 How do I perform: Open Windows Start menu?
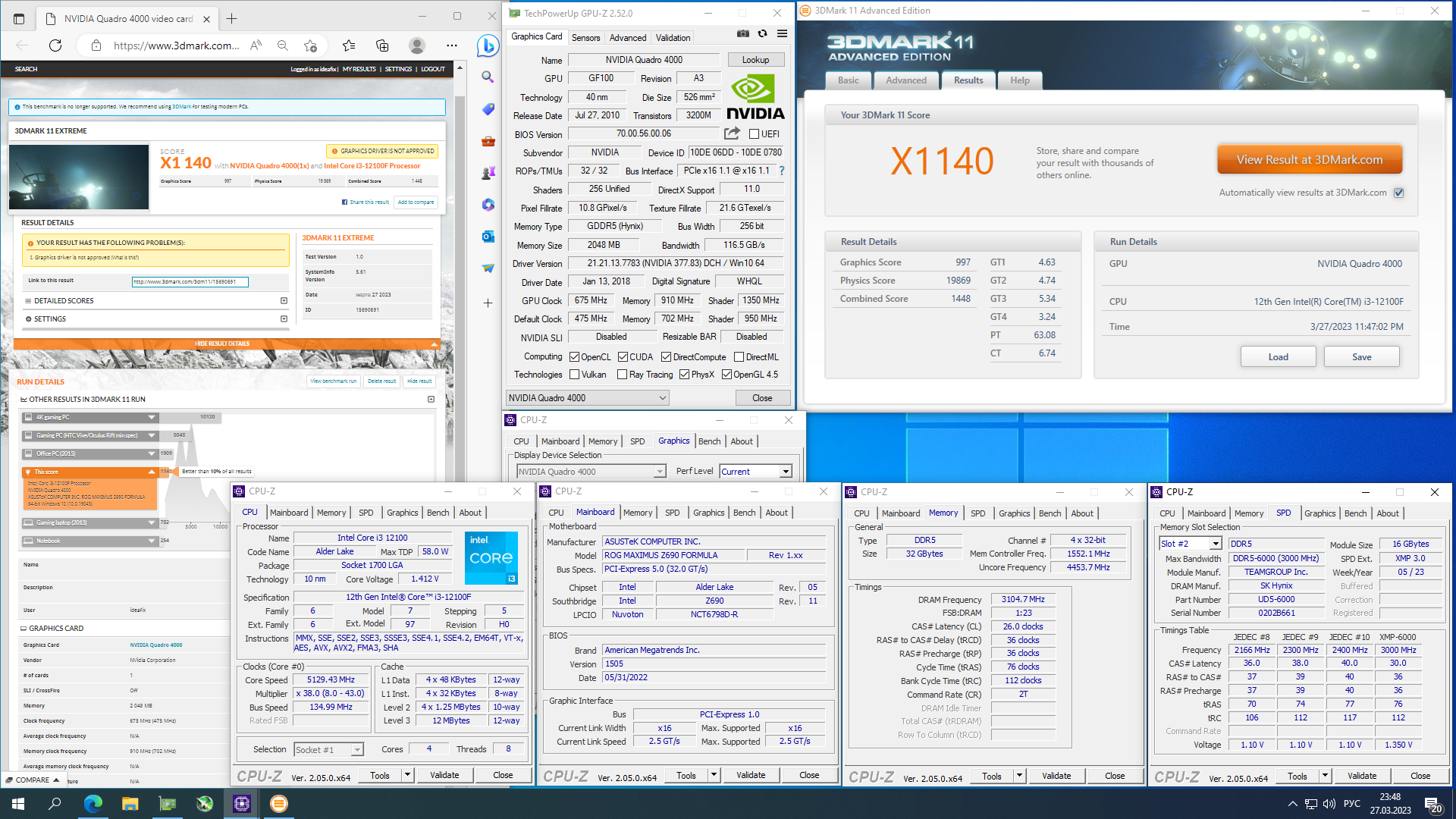point(18,804)
